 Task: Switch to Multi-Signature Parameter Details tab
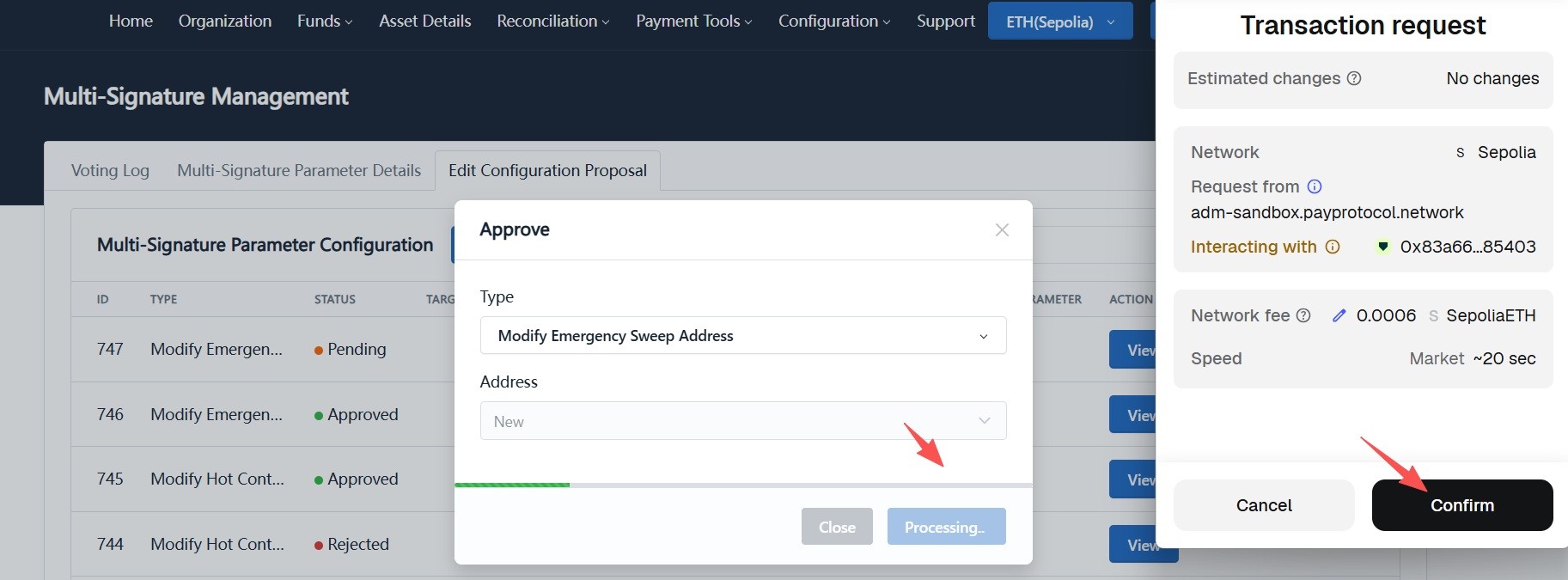[299, 170]
